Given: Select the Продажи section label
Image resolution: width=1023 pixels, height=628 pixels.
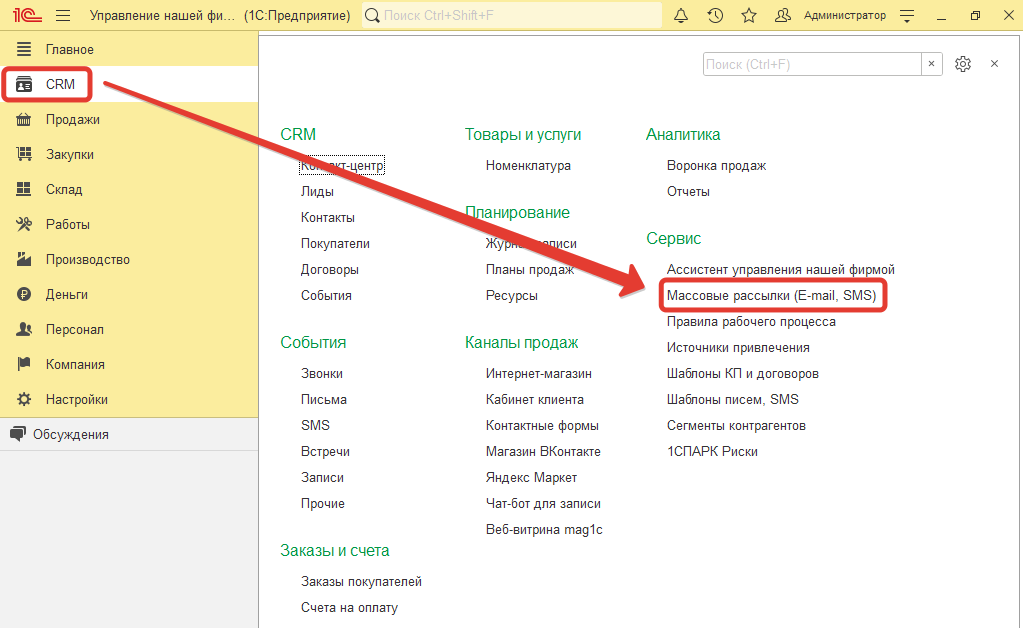Looking at the screenshot, I should coord(72,119).
